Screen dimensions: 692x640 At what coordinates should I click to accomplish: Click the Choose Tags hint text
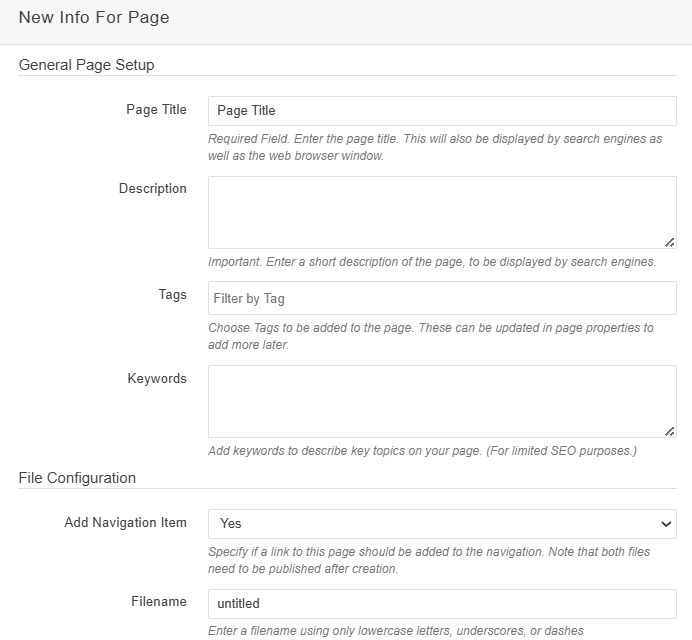[430, 336]
